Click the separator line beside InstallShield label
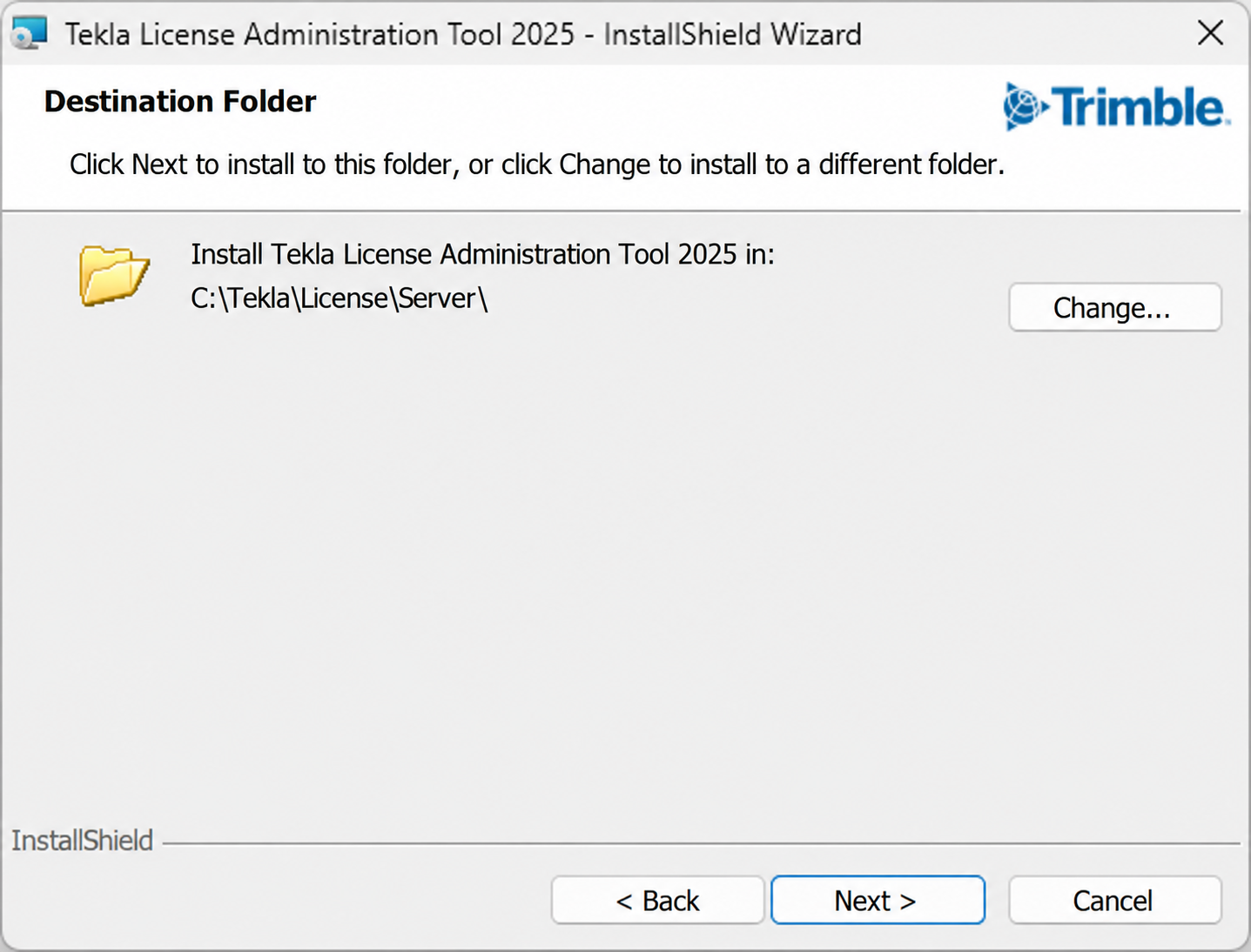Viewport: 1251px width, 952px height. tap(701, 842)
